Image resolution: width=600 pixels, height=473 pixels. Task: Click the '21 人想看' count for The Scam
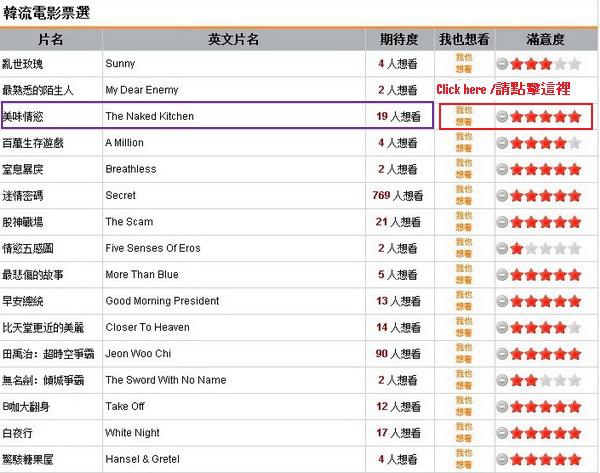tap(398, 222)
